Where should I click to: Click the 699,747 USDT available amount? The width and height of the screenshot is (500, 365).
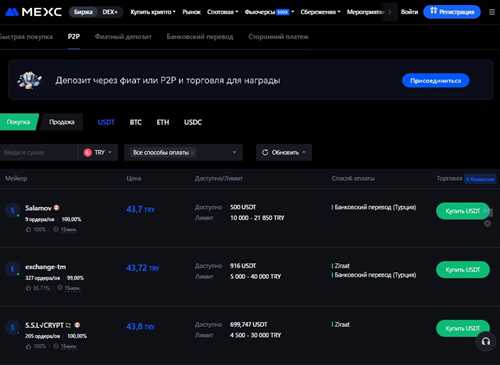(249, 324)
